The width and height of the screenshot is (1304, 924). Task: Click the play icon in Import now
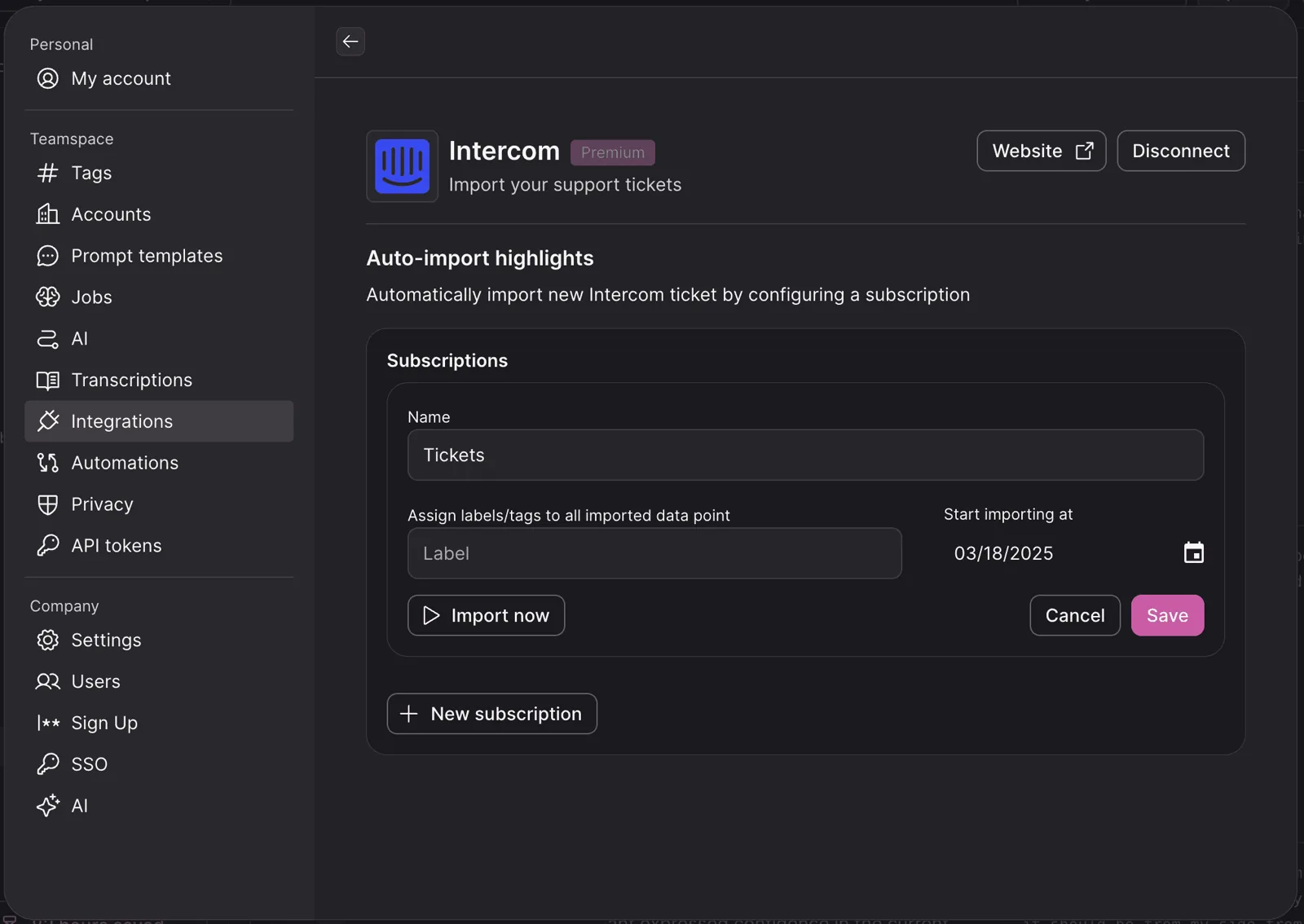431,615
